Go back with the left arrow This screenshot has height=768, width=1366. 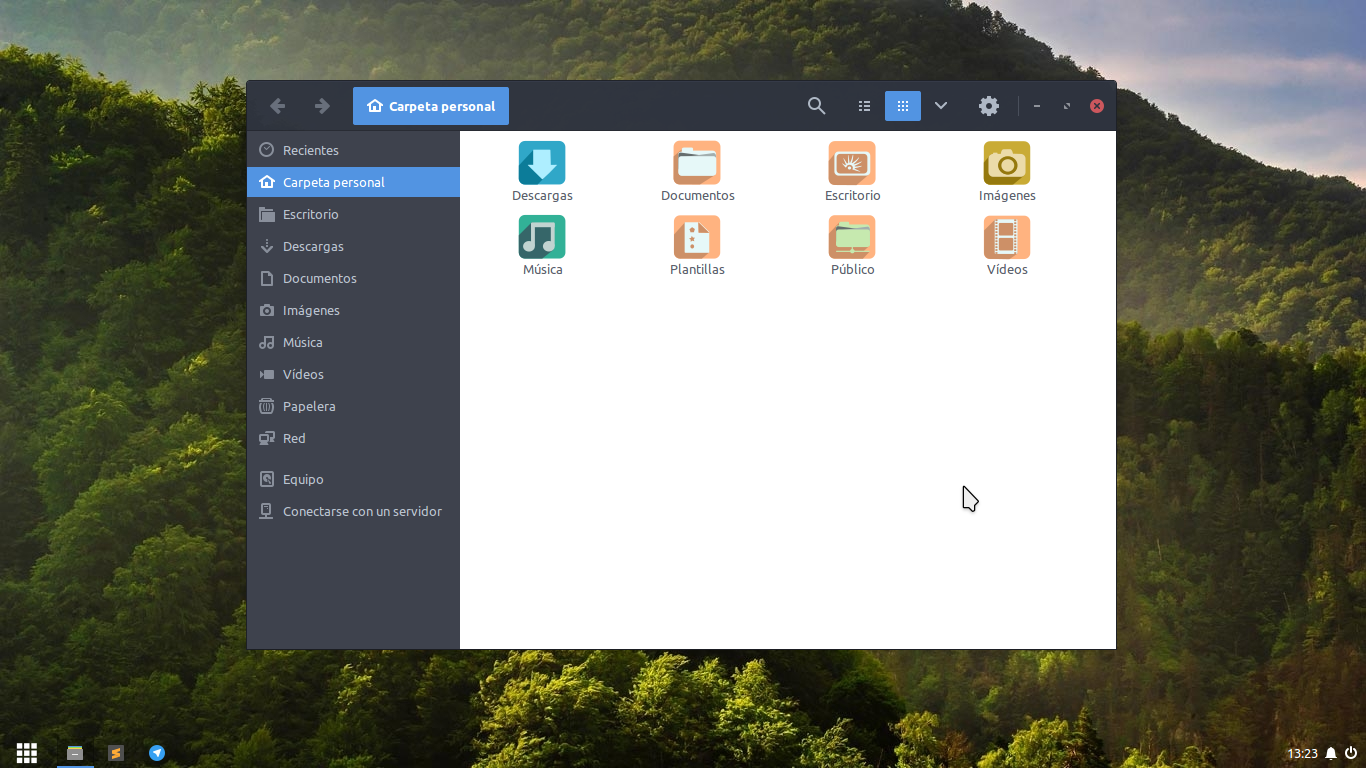(278, 106)
